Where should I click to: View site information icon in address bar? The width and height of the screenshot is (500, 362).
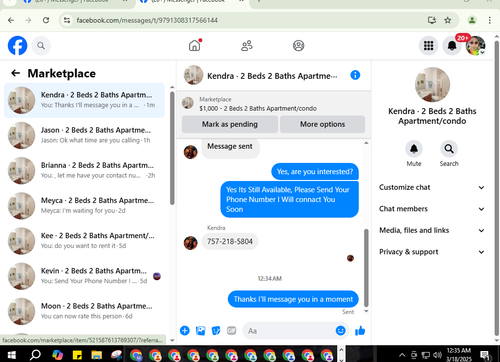pyautogui.click(x=67, y=20)
